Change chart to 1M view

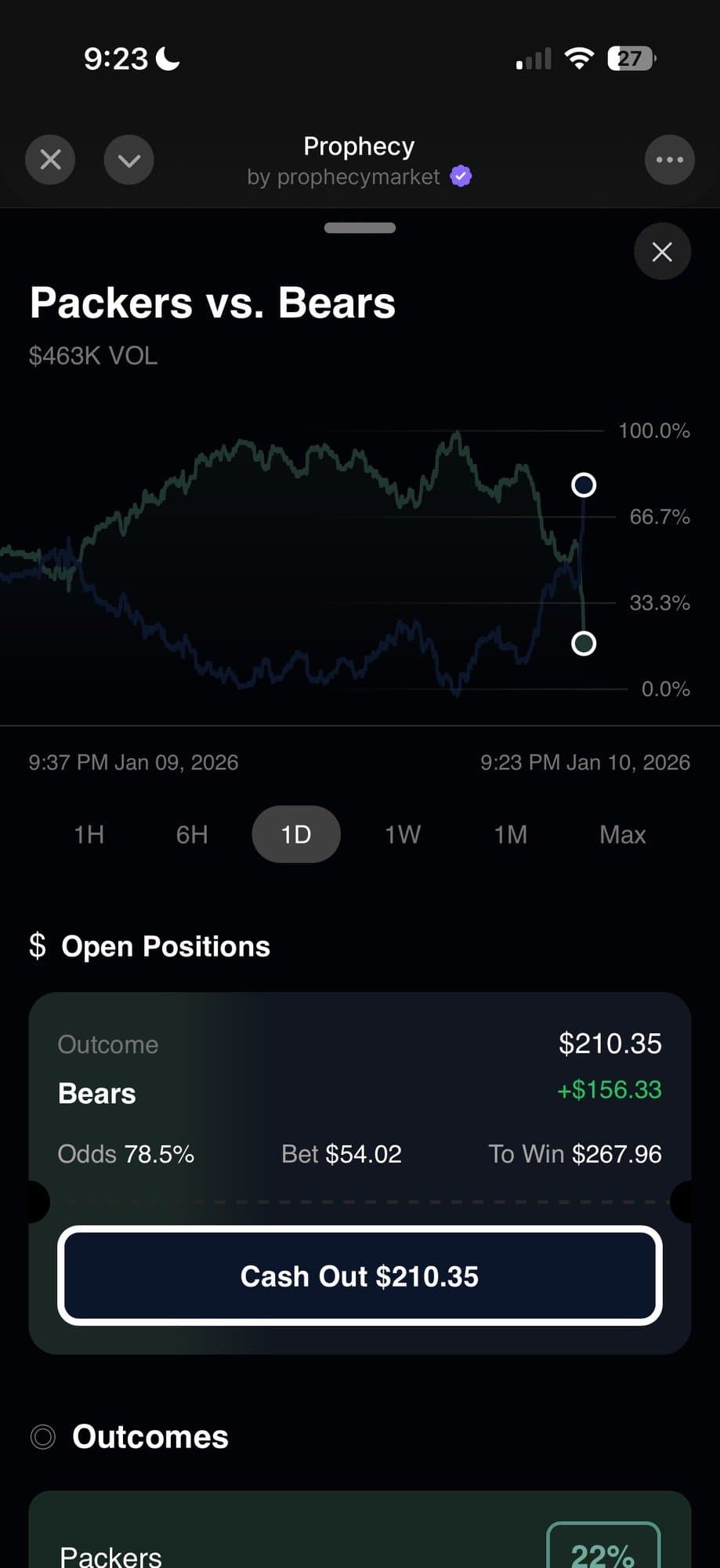click(510, 834)
